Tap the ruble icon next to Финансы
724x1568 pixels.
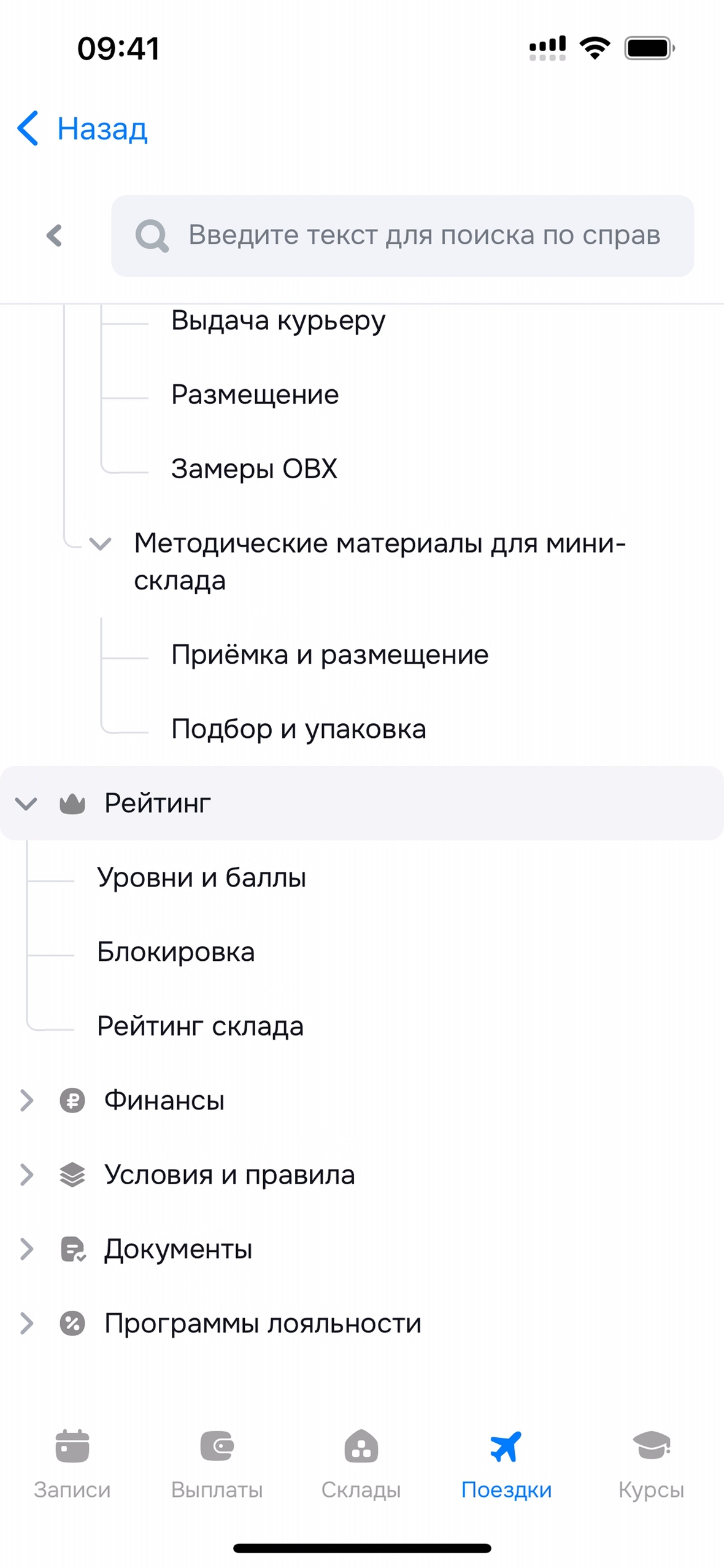(72, 1100)
